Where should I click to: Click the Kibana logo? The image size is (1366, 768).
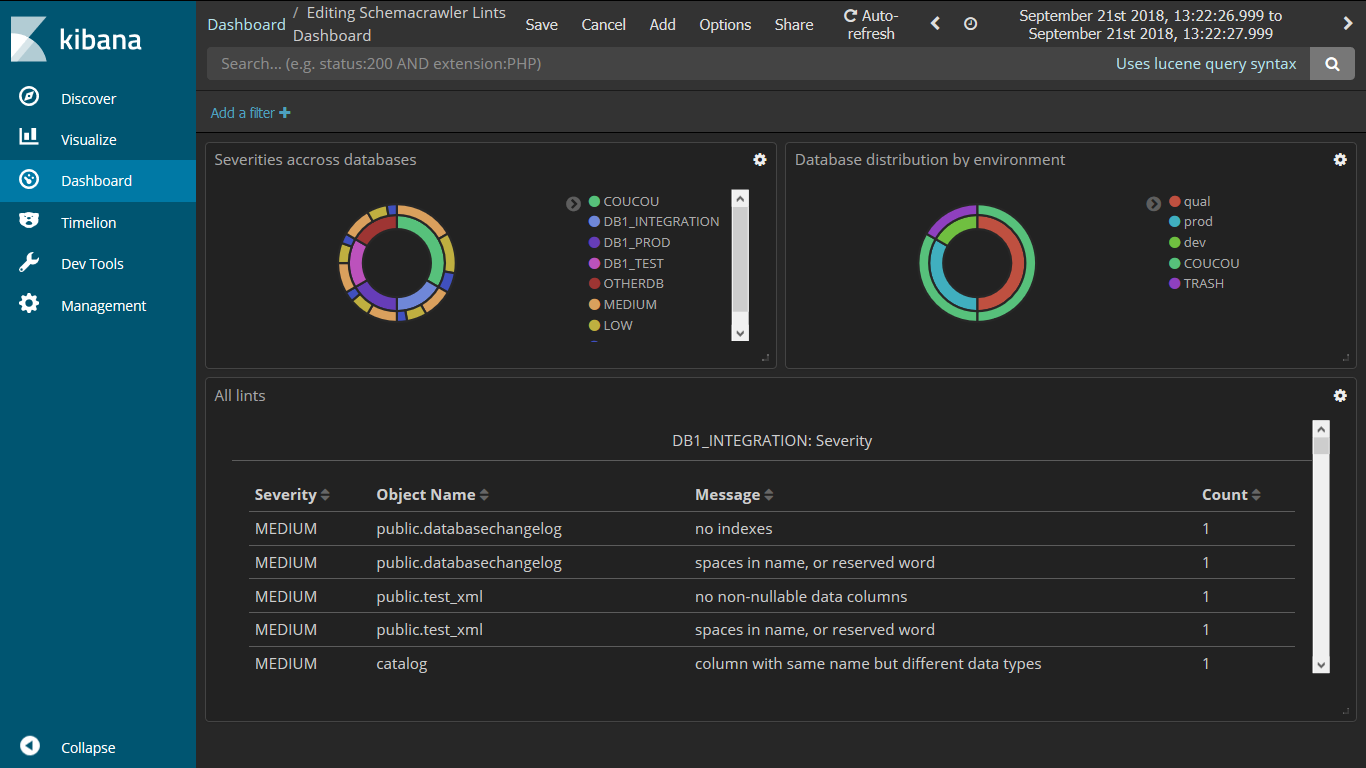(x=77, y=38)
